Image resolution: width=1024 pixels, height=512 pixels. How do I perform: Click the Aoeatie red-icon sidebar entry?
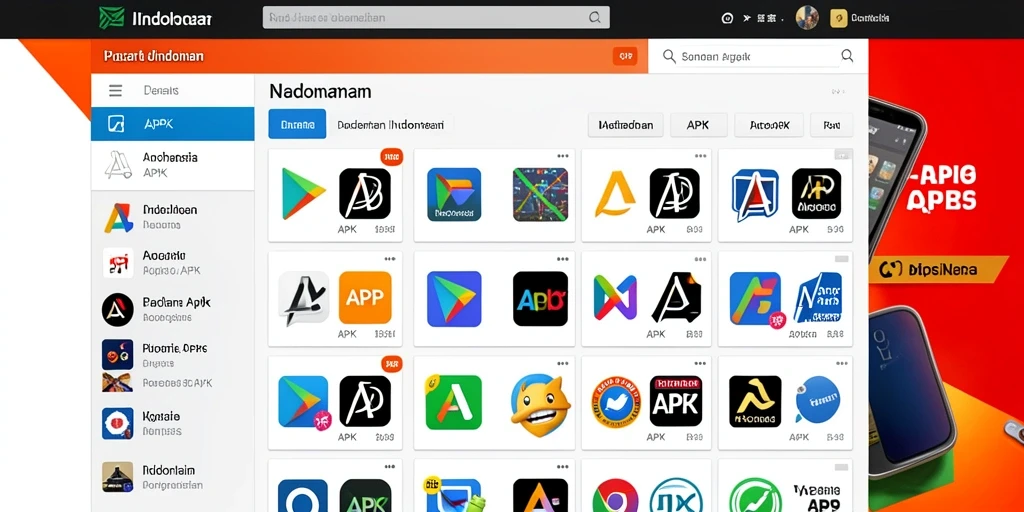pos(172,263)
